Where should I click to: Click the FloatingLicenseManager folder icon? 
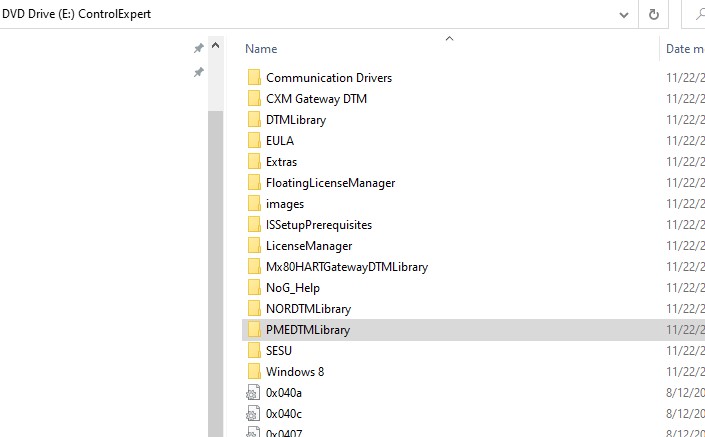[x=254, y=183]
